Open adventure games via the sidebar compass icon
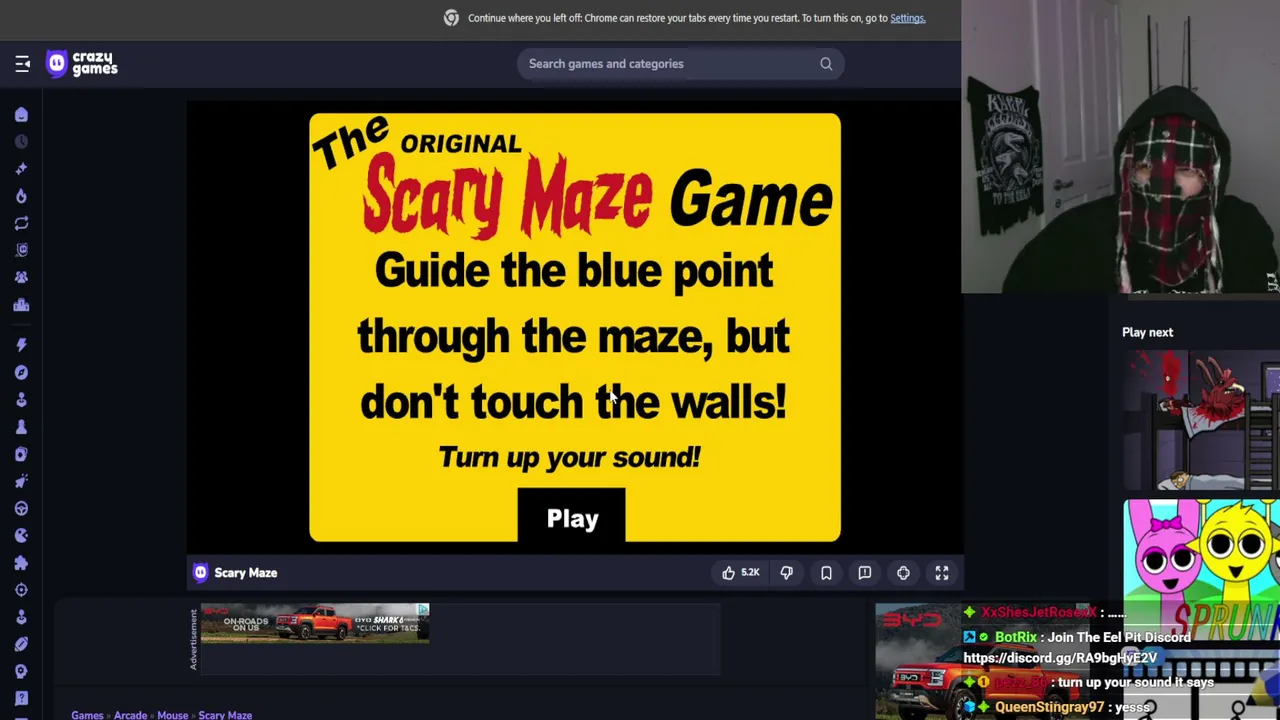 (21, 372)
